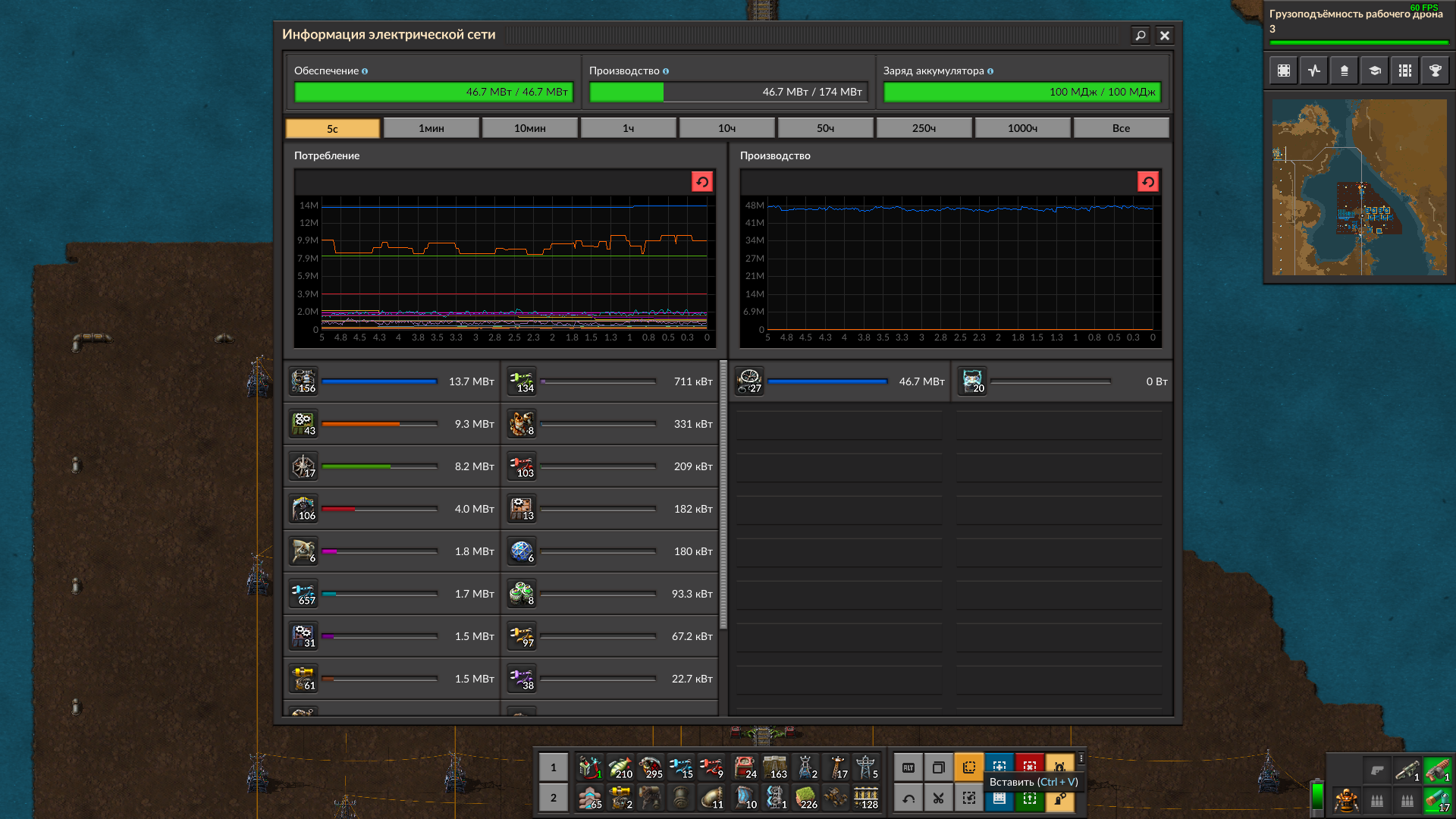Open the shortcut bar three-dot menu
This screenshot has height=819, width=1456.
click(x=1081, y=758)
